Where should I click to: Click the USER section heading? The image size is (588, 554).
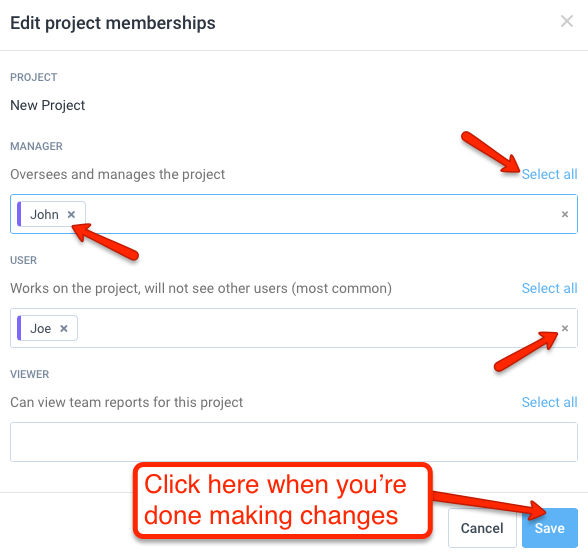(x=24, y=260)
